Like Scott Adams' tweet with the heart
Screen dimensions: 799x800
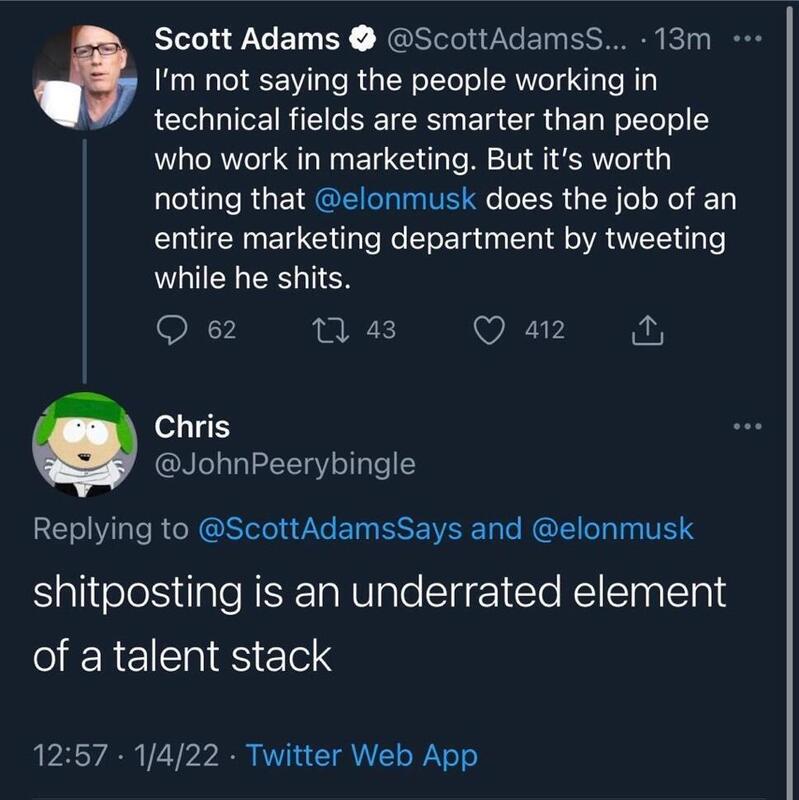pyautogui.click(x=490, y=329)
